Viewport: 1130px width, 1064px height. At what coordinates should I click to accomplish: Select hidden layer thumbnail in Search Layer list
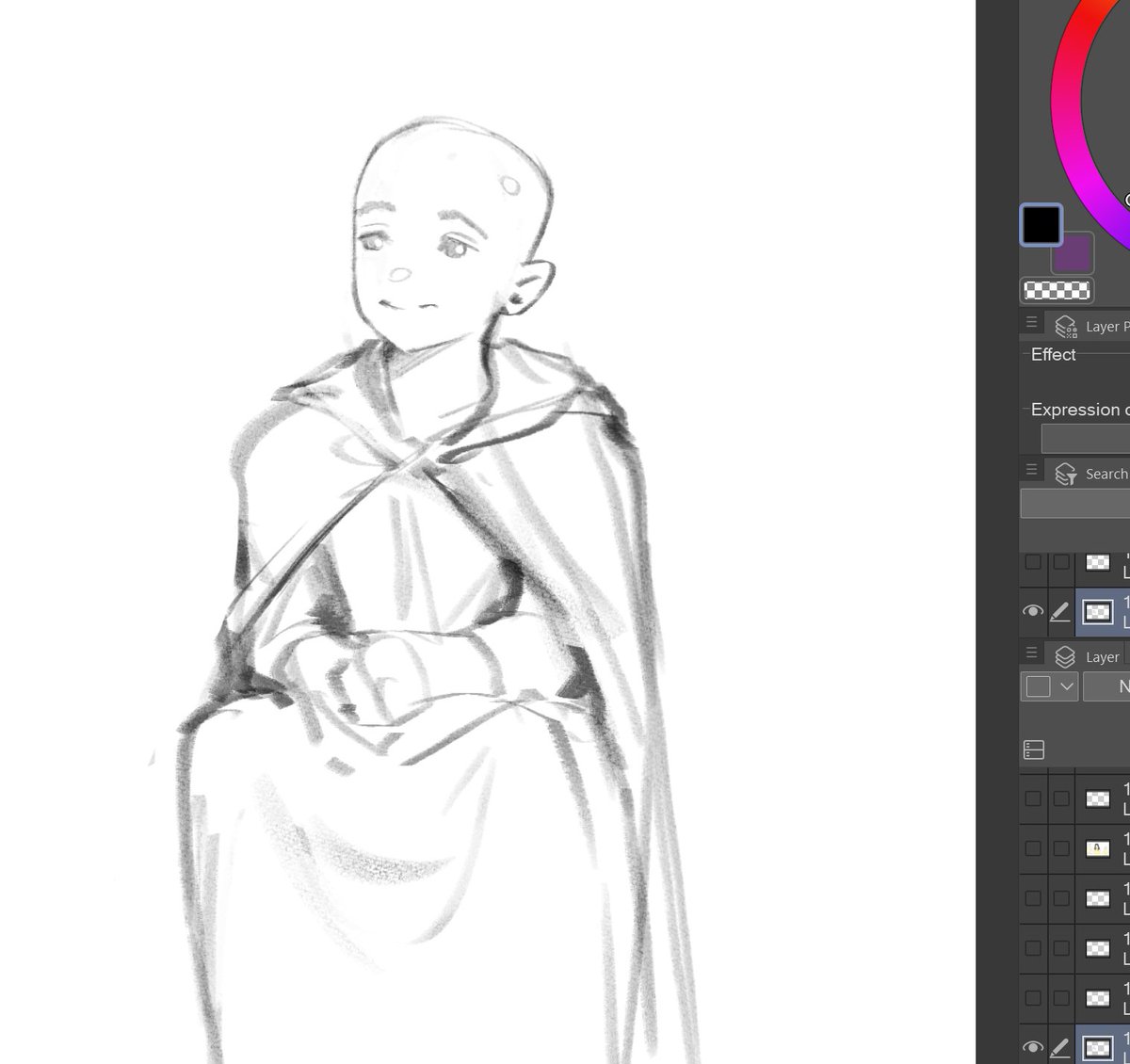pyautogui.click(x=1098, y=562)
